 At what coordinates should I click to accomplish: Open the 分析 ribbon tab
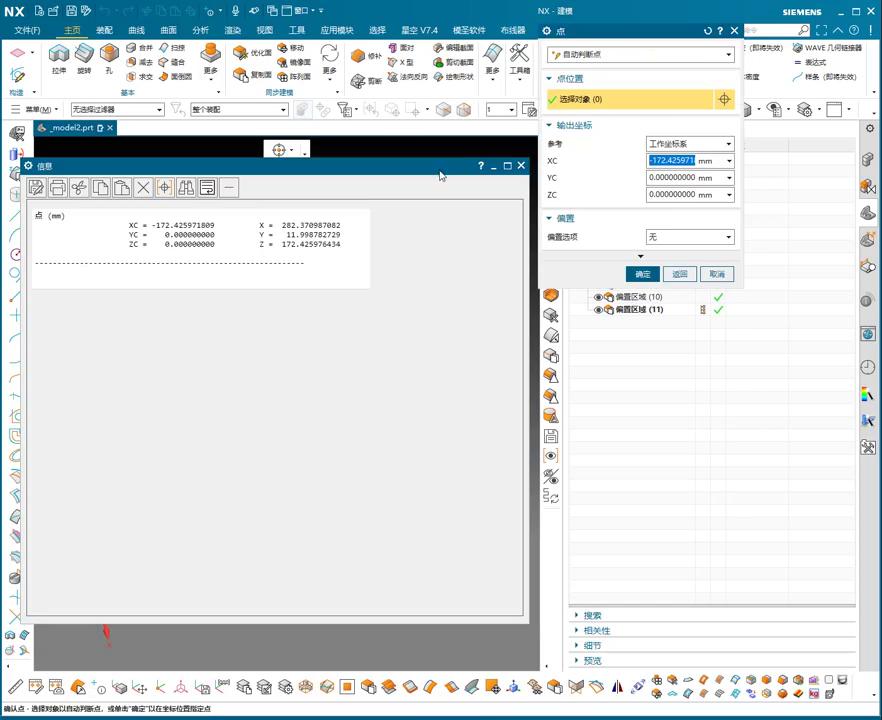[200, 30]
